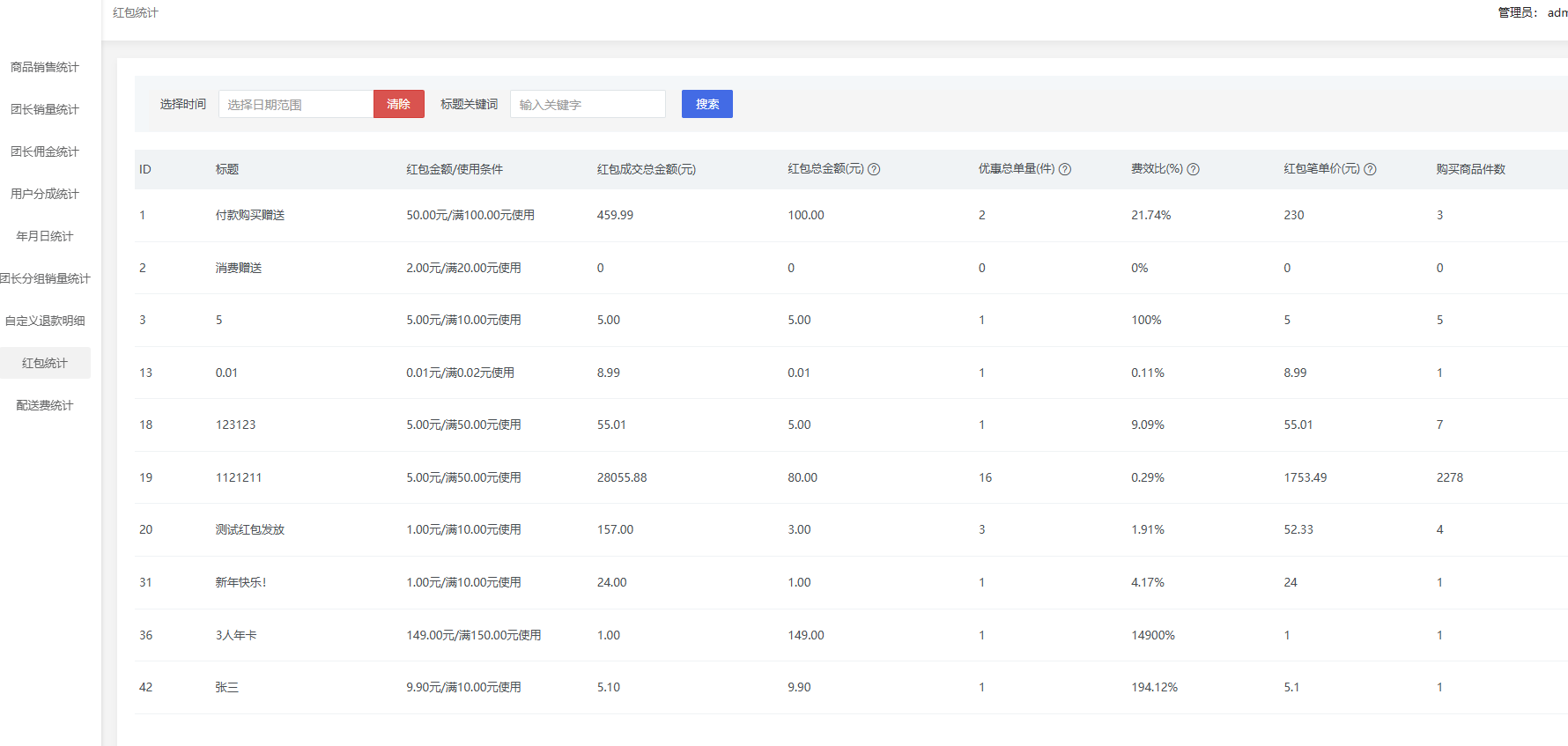Focus the 输入关键字 keyword input
Screen dimensions: 1568x746
click(x=587, y=104)
